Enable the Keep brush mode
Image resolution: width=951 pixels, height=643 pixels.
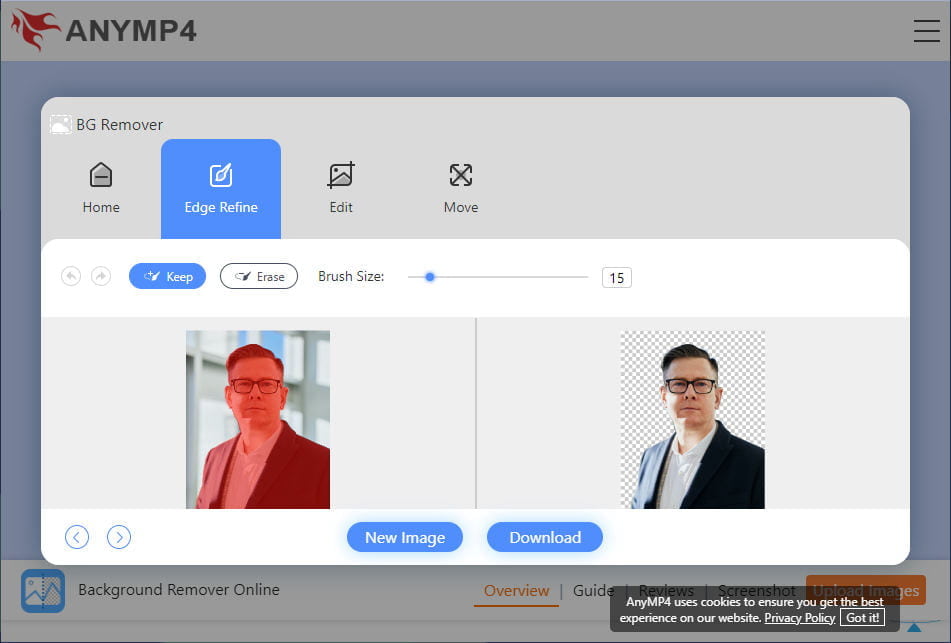pos(167,276)
